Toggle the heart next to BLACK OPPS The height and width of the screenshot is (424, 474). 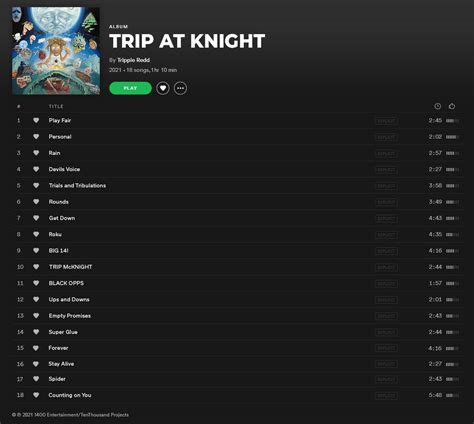coord(36,283)
